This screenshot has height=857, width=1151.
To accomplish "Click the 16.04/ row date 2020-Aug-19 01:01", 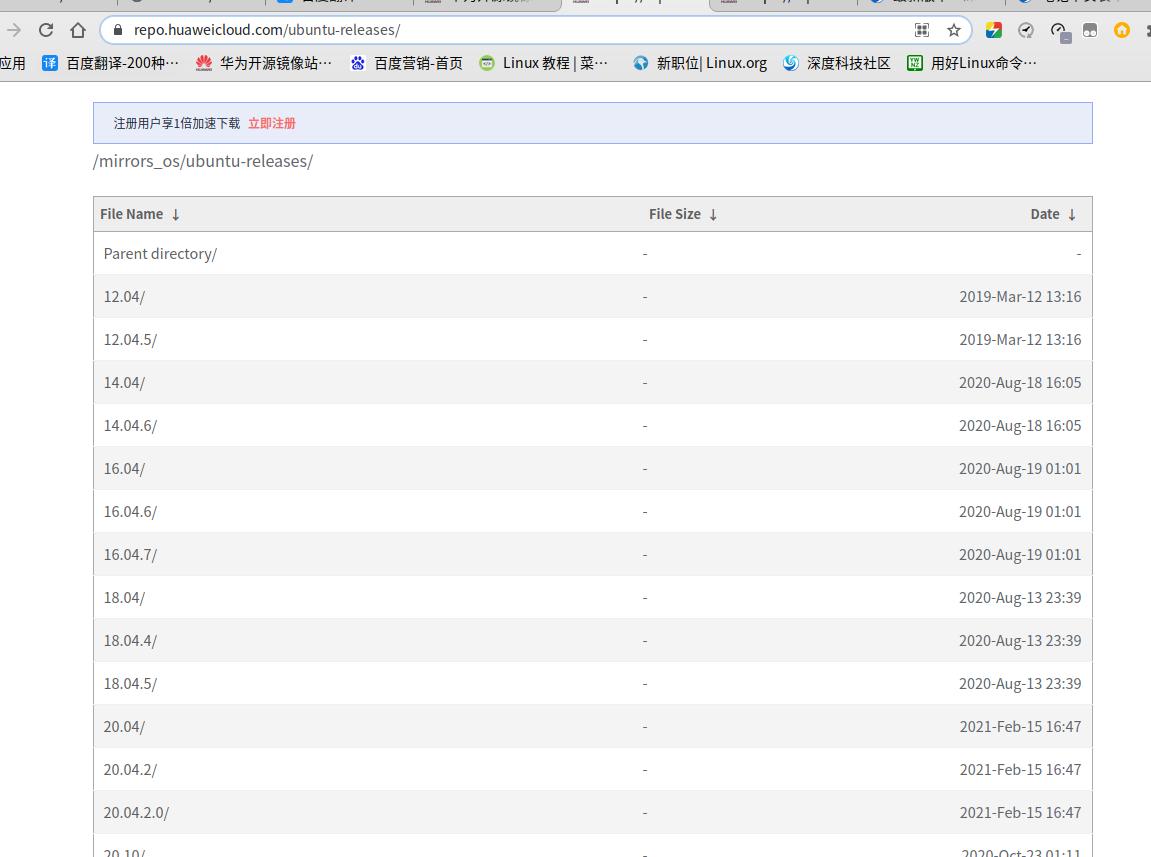I will click(x=1020, y=469).
